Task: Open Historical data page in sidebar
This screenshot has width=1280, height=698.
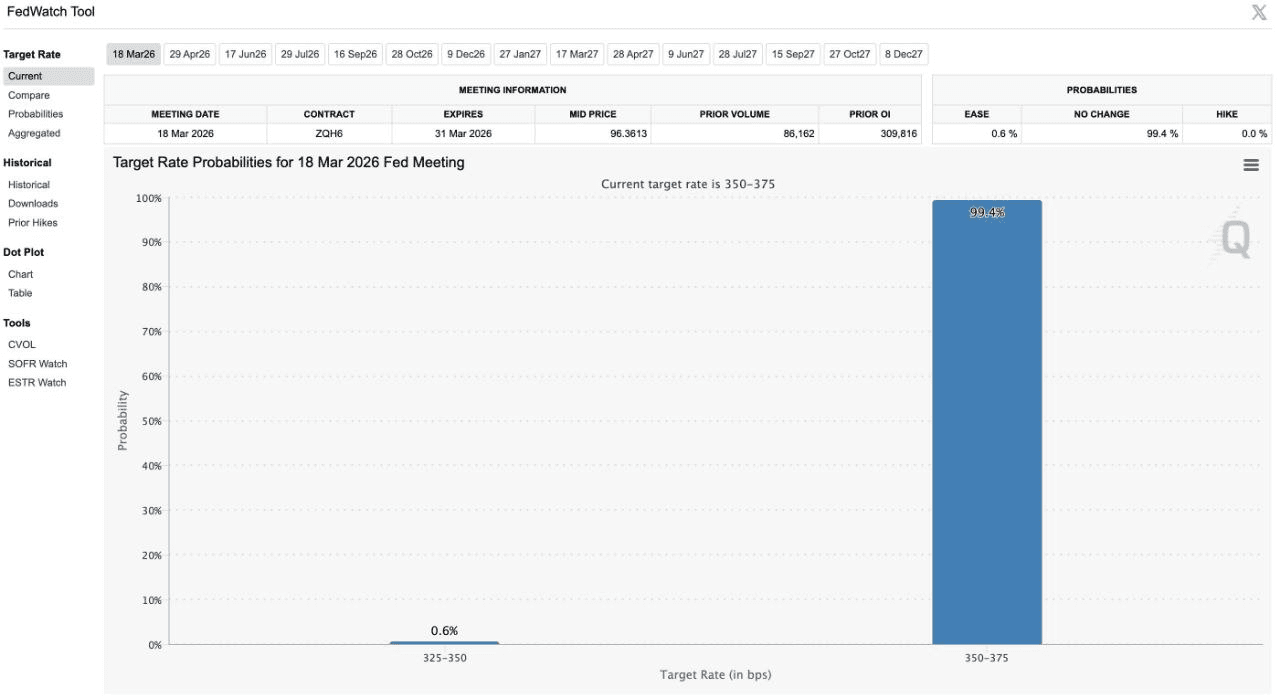Action: point(29,185)
